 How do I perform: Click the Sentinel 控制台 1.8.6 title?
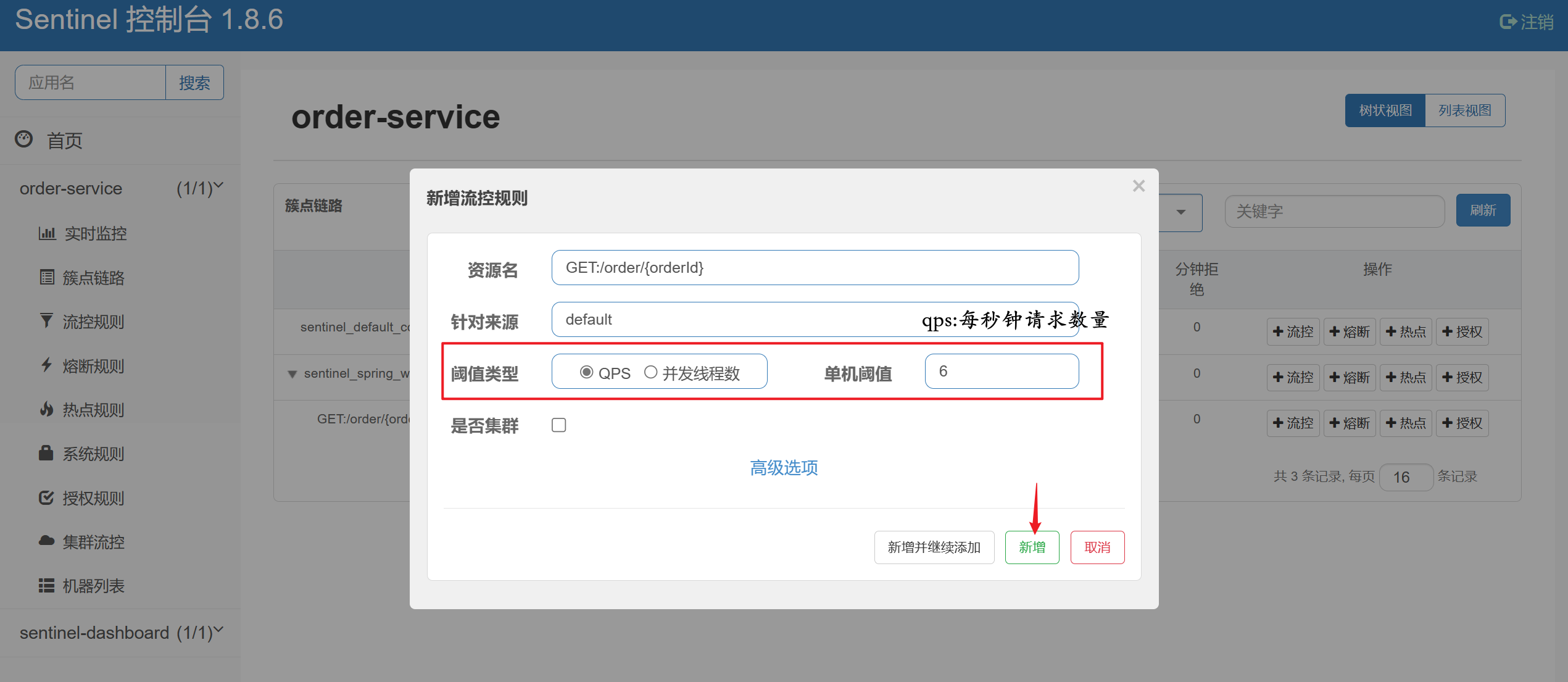pyautogui.click(x=149, y=20)
